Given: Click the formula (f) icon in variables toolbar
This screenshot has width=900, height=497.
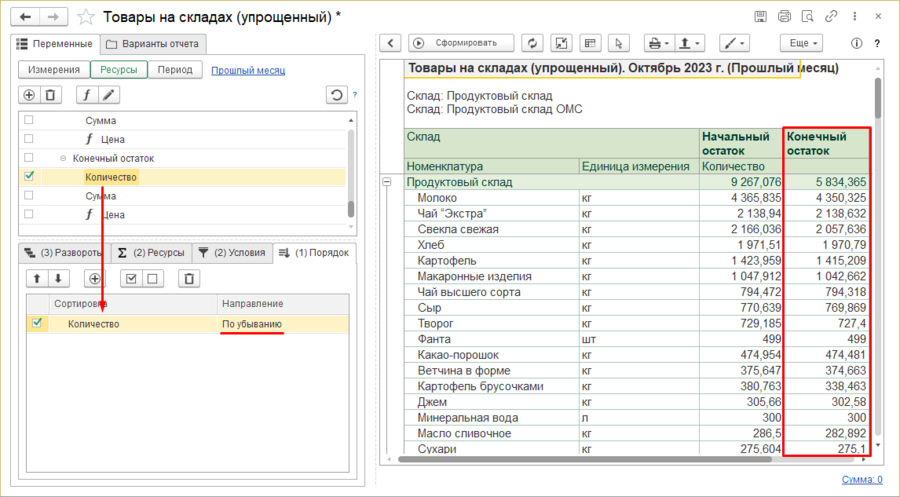Looking at the screenshot, I should (86, 95).
